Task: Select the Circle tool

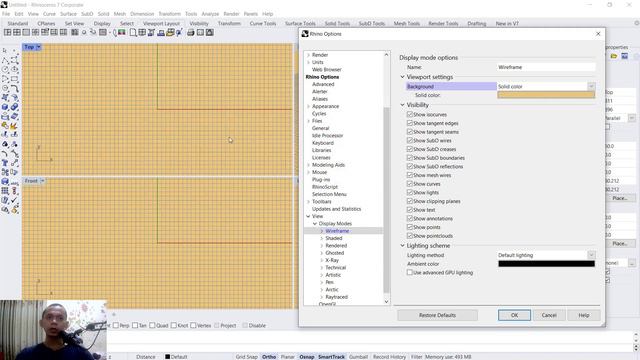Action: coord(5,69)
